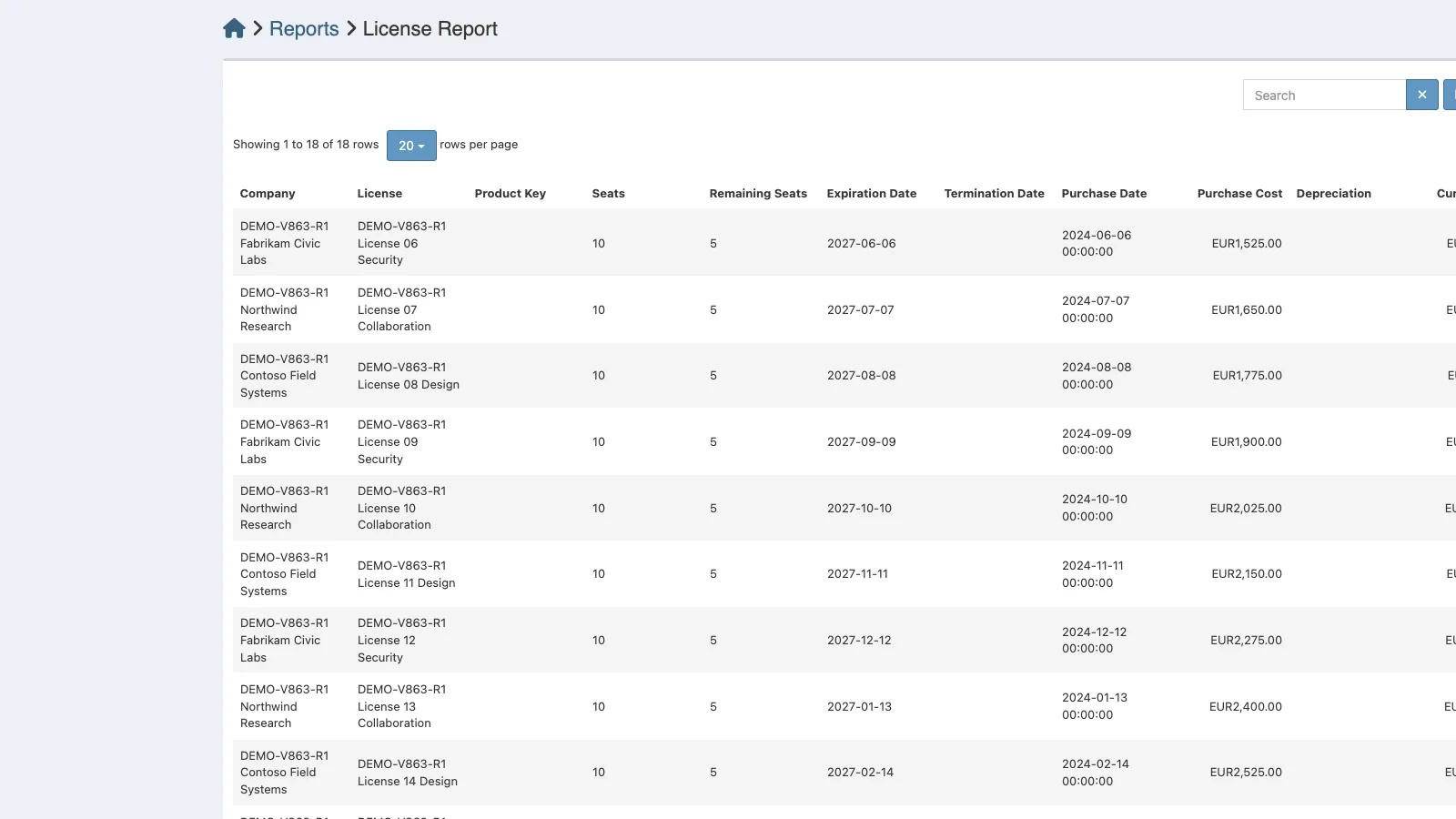The height and width of the screenshot is (819, 1456).
Task: Sort by Seats column header
Action: click(609, 194)
